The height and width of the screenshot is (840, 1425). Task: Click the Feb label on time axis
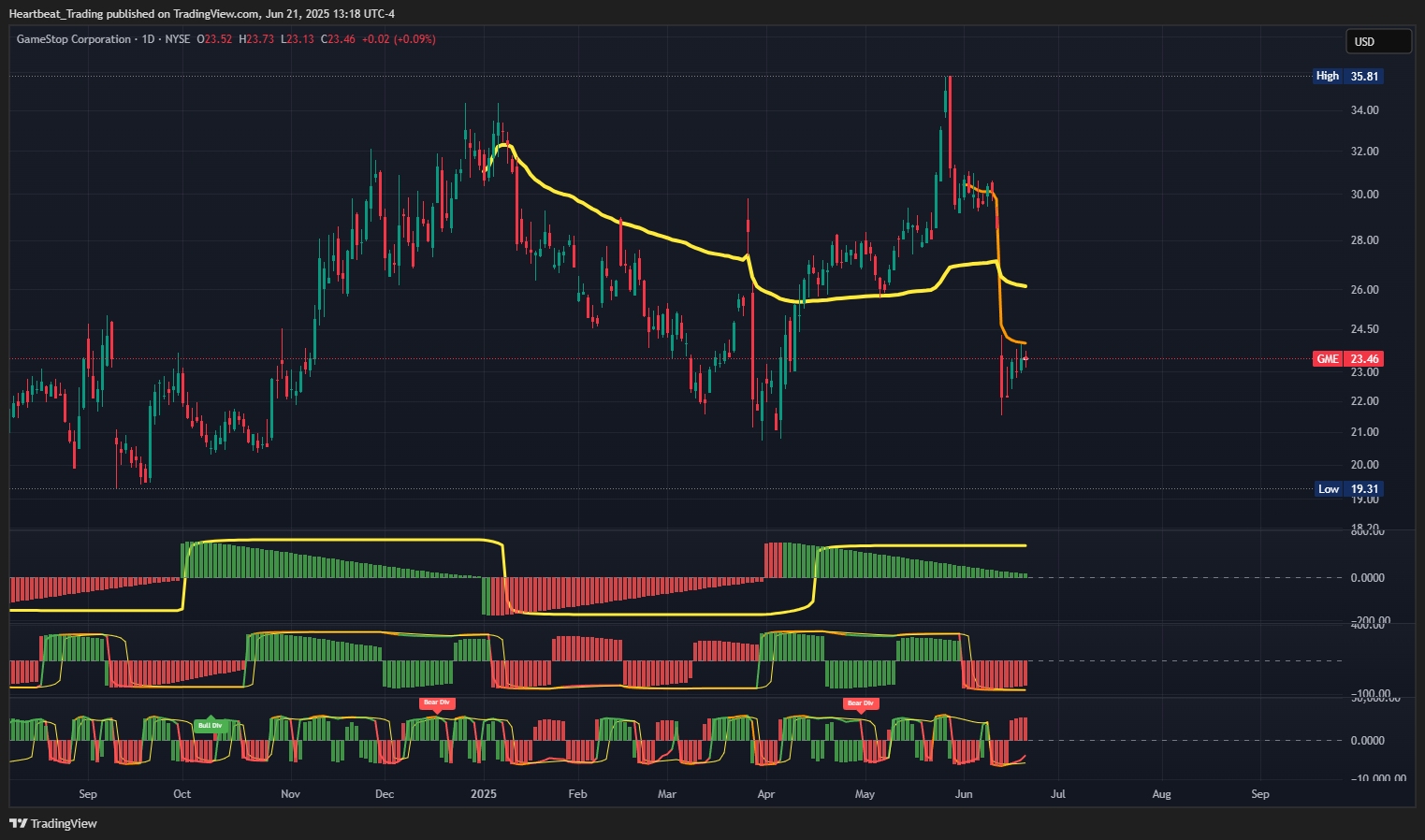[578, 794]
